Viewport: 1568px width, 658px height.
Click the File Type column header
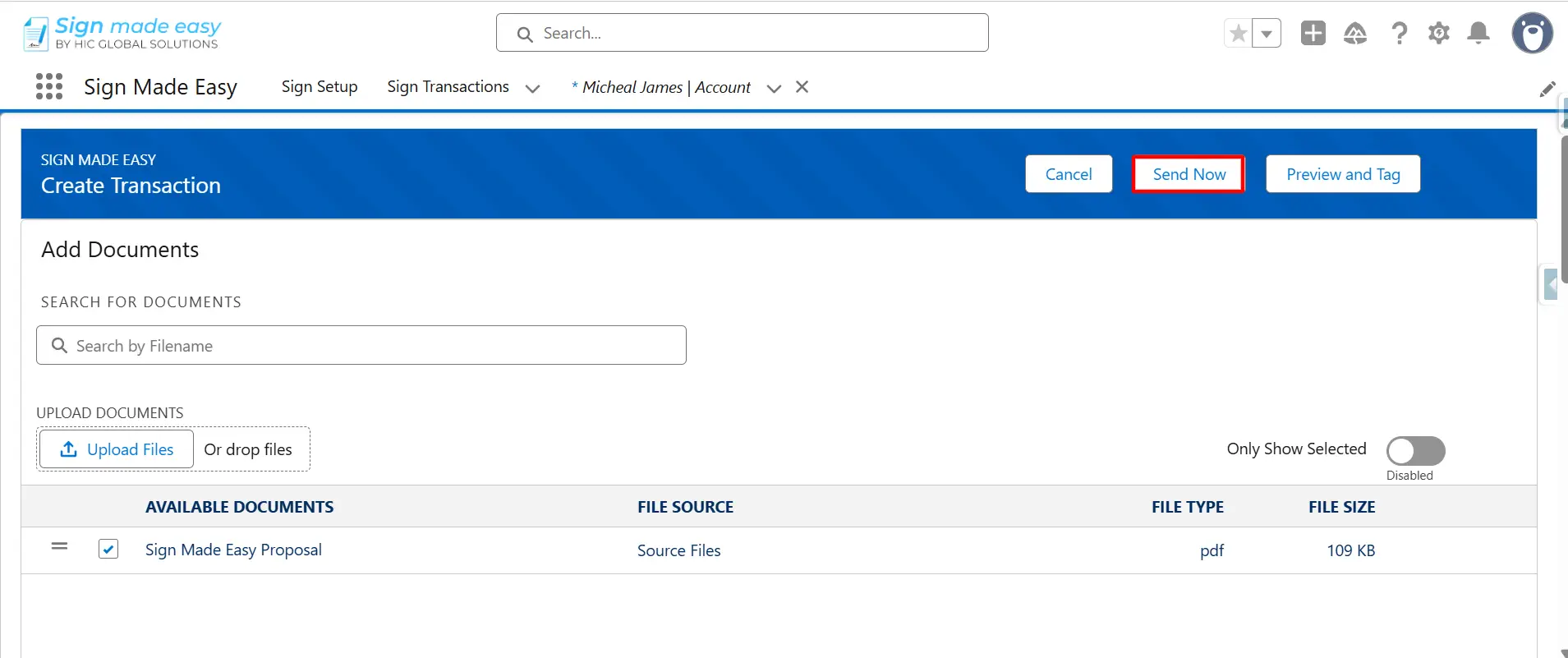[x=1188, y=507]
